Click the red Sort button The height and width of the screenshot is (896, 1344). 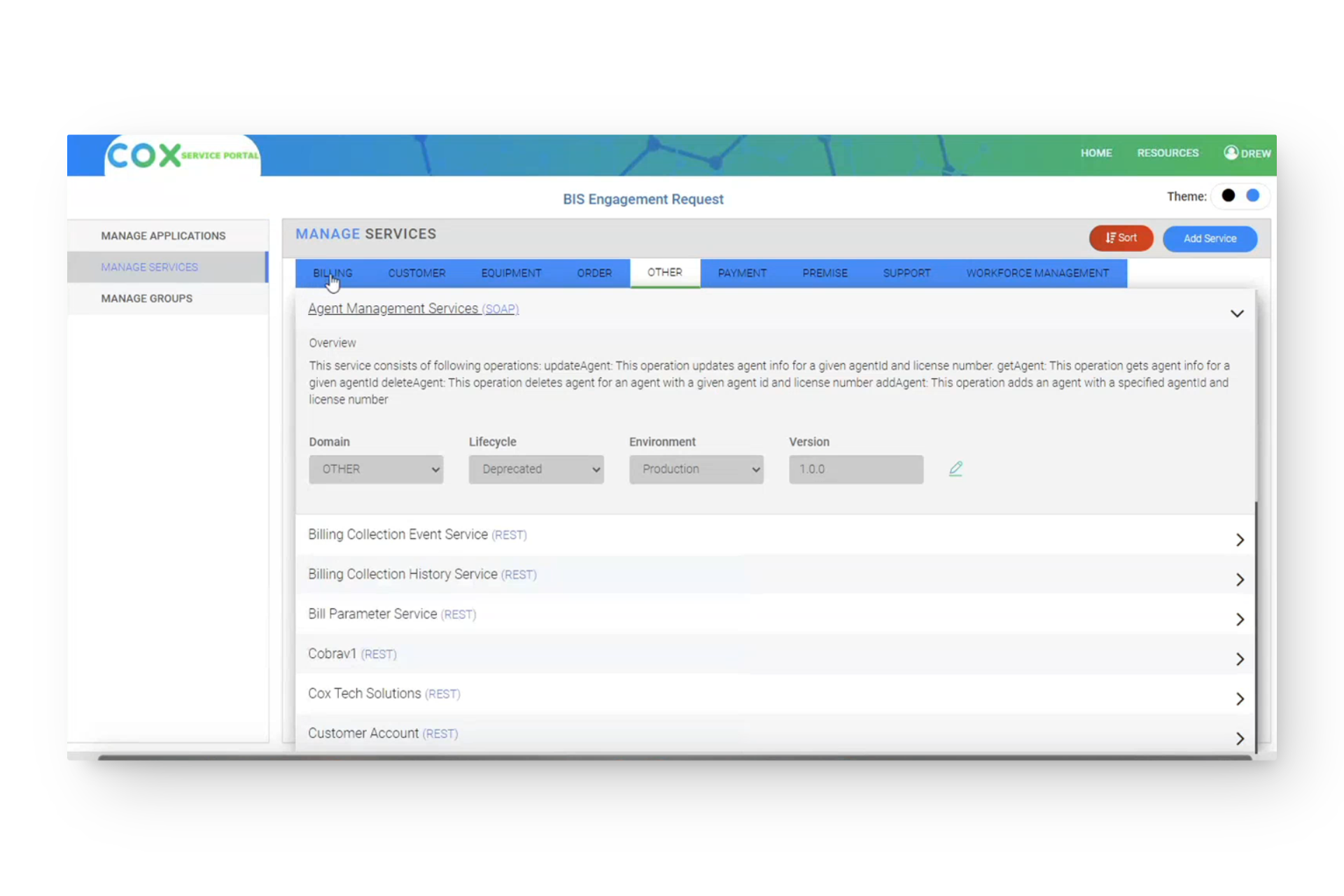tap(1121, 238)
